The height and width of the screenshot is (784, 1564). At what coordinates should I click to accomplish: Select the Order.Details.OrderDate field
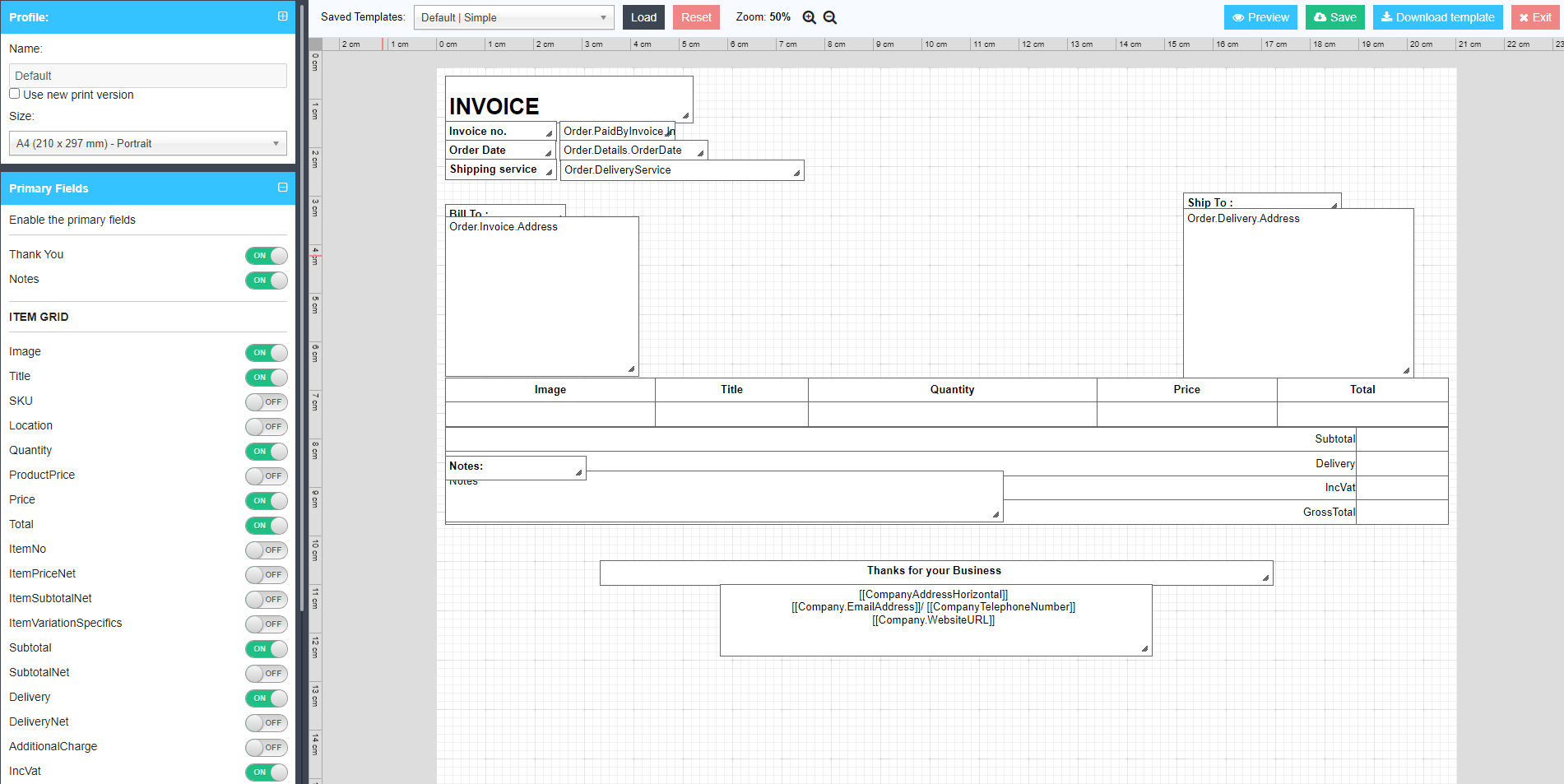[633, 150]
